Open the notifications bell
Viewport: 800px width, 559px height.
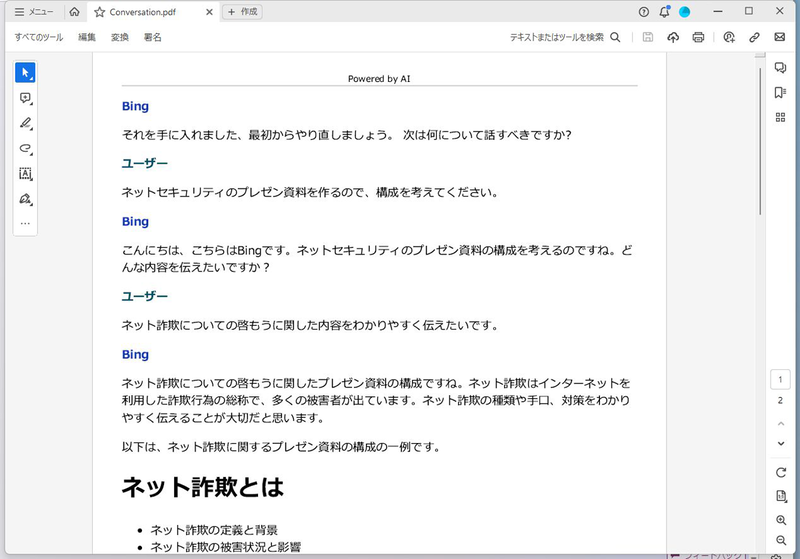click(664, 12)
